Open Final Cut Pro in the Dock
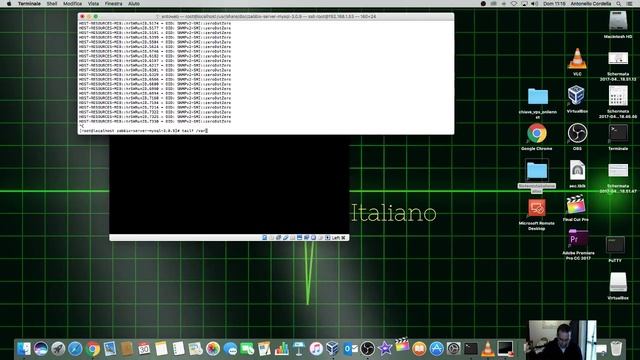 pos(402,346)
